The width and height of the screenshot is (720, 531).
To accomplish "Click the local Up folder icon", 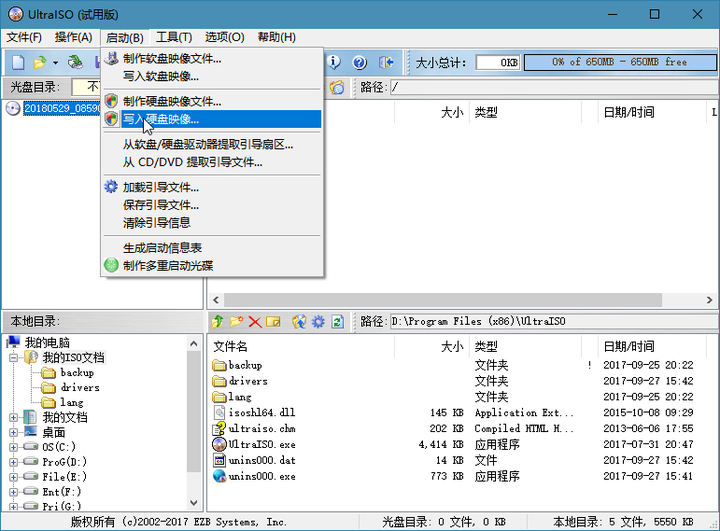I will pos(218,322).
